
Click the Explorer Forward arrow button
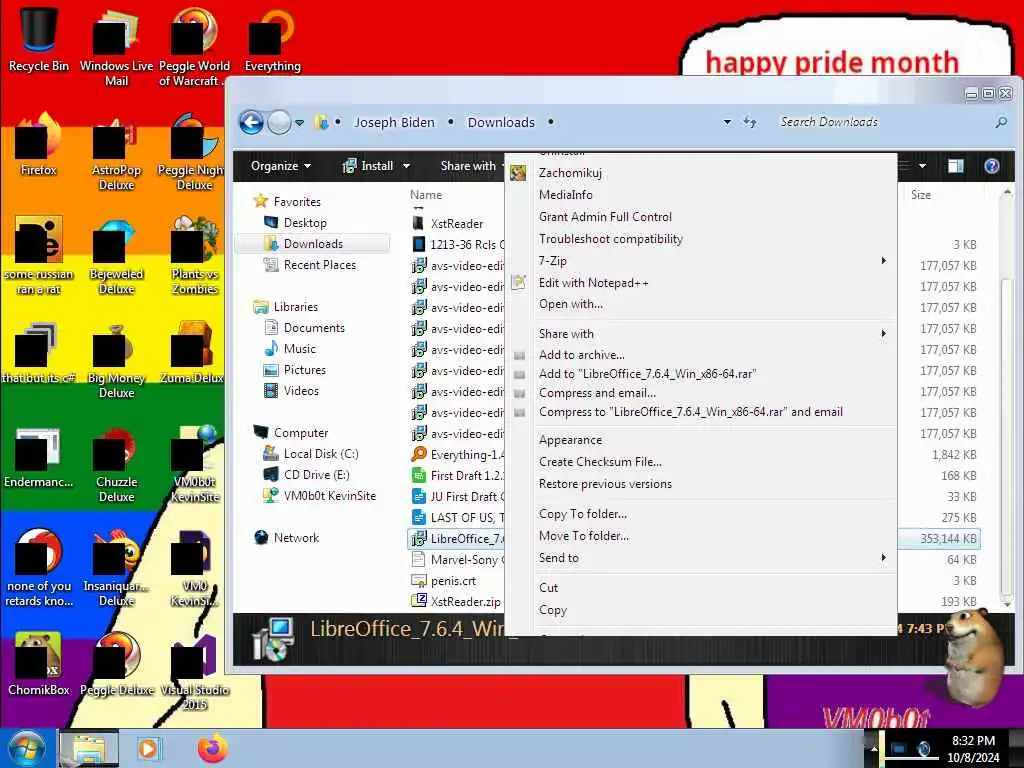tap(280, 122)
